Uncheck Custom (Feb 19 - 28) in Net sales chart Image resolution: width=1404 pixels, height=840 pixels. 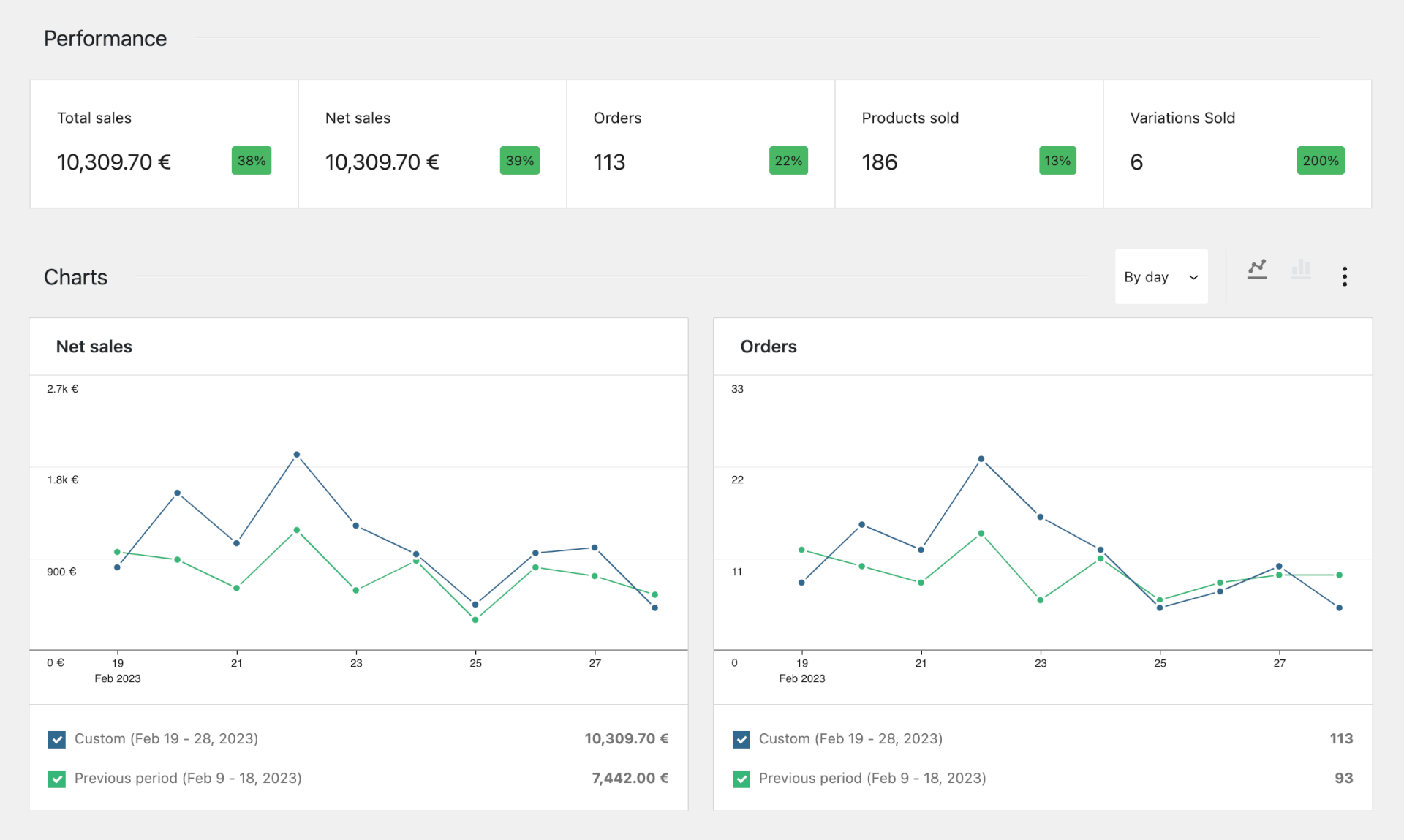pos(57,739)
